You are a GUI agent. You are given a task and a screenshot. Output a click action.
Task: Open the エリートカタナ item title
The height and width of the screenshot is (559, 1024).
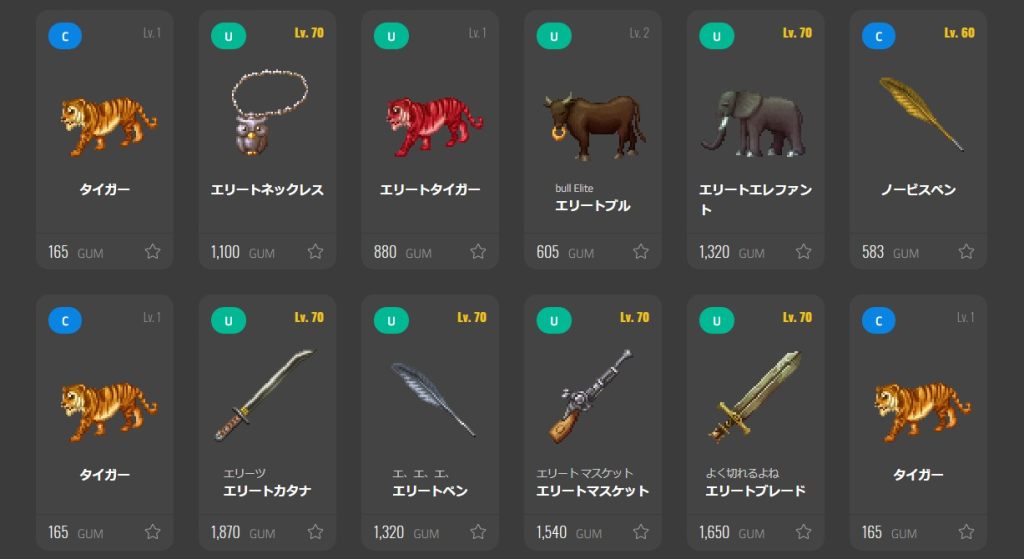click(267, 490)
